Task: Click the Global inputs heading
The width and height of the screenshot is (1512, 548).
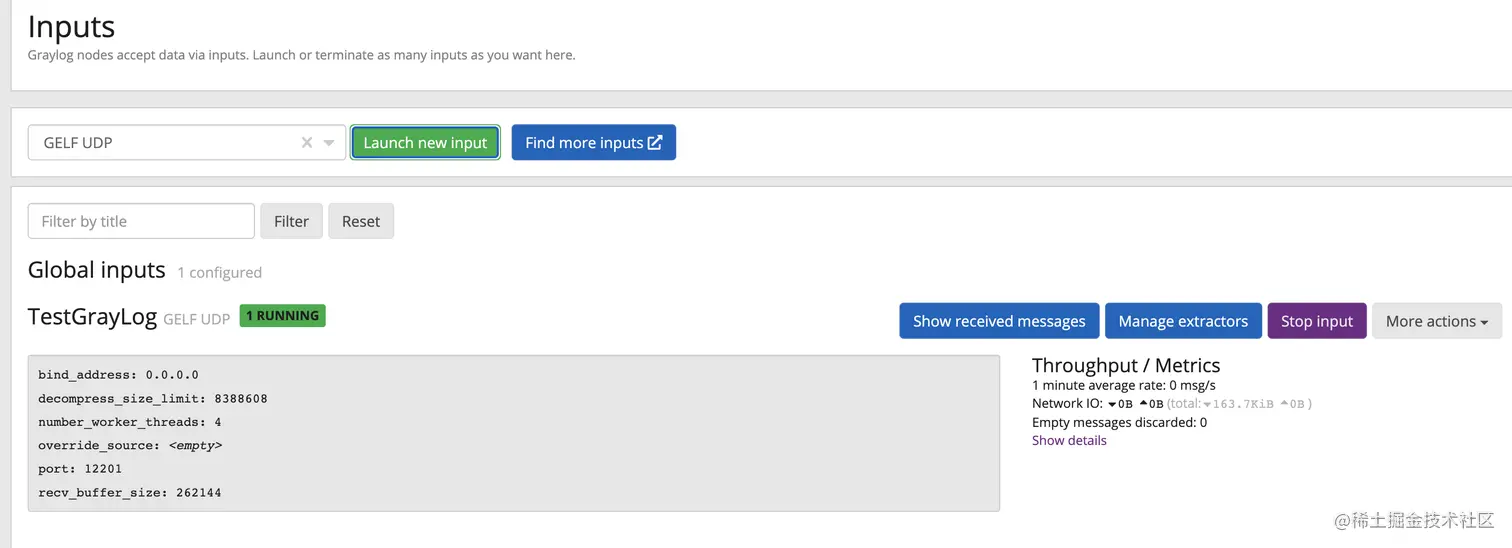Action: (96, 270)
